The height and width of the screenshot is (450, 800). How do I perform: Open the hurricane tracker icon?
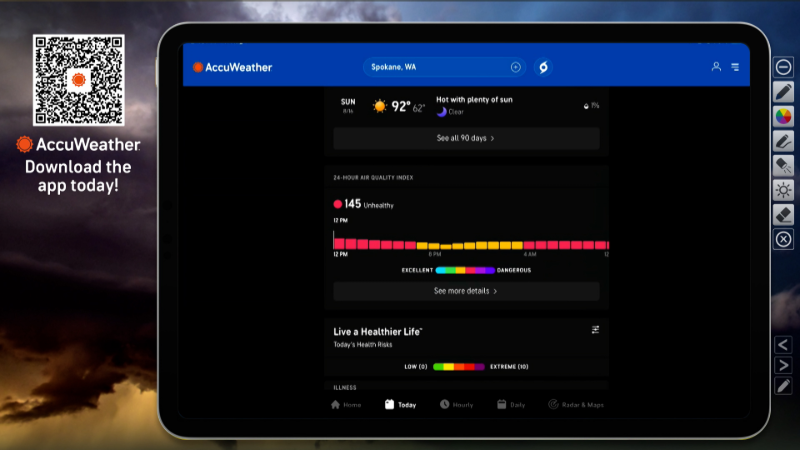click(543, 67)
